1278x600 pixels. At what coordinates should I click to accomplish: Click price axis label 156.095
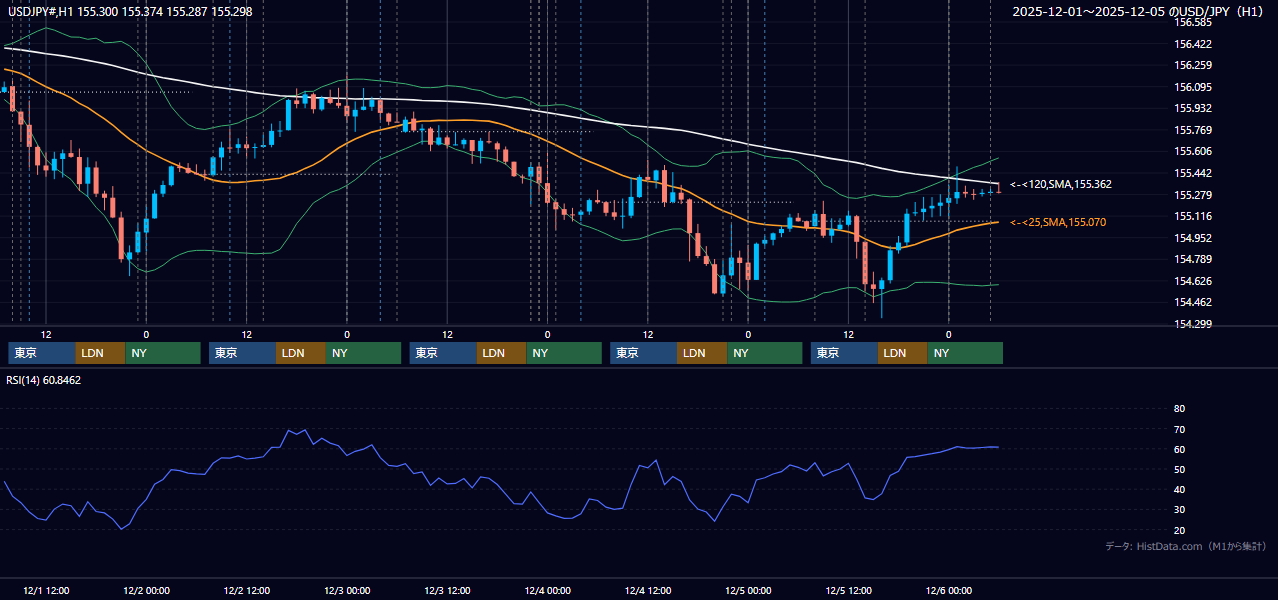(1193, 87)
